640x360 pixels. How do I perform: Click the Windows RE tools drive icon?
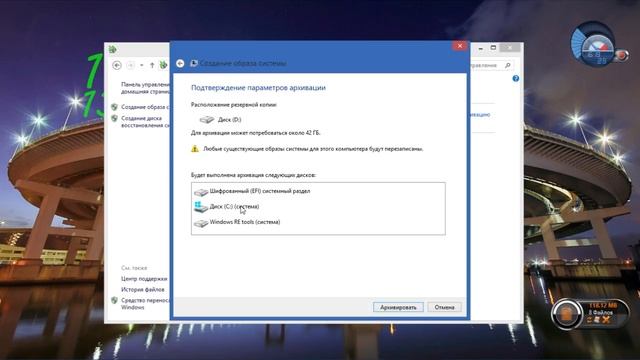[x=201, y=223]
